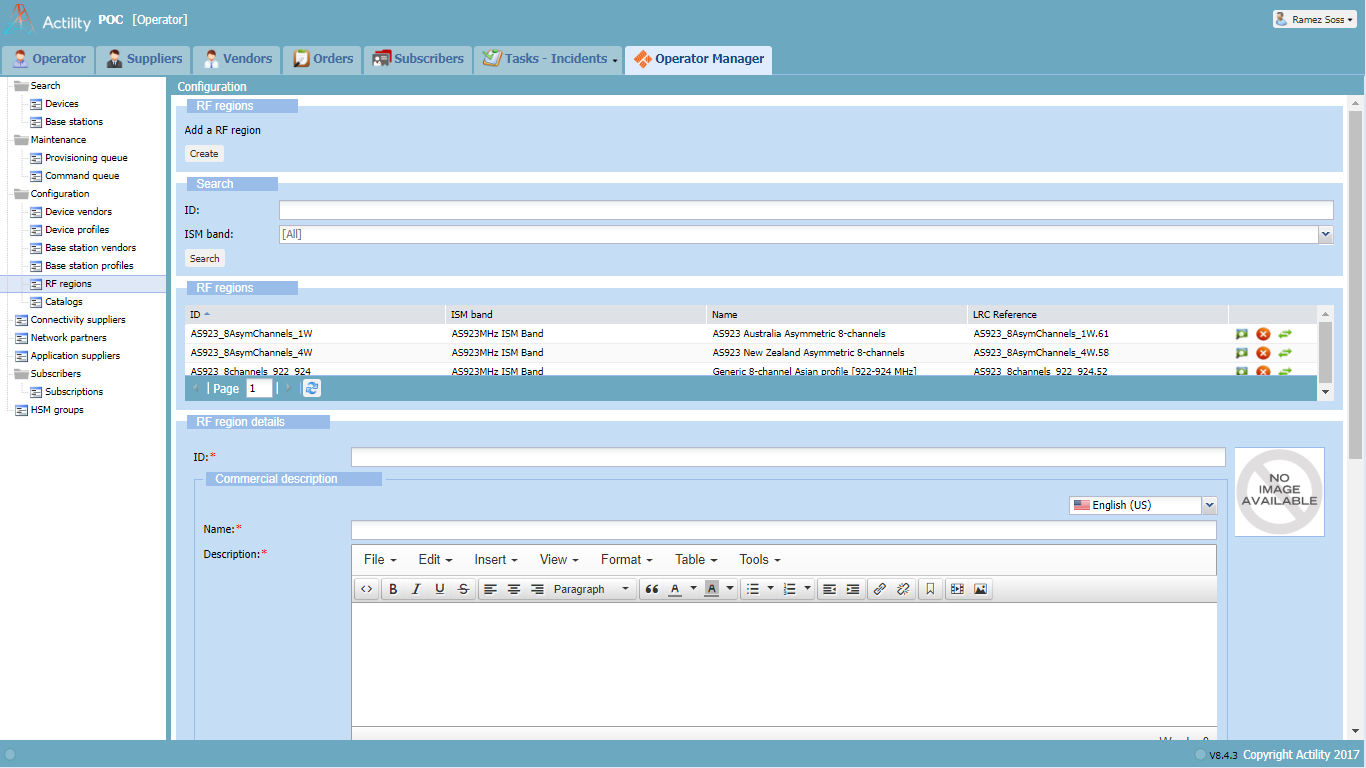Insert an image in the description editor
Image resolution: width=1366 pixels, height=768 pixels.
tap(981, 589)
